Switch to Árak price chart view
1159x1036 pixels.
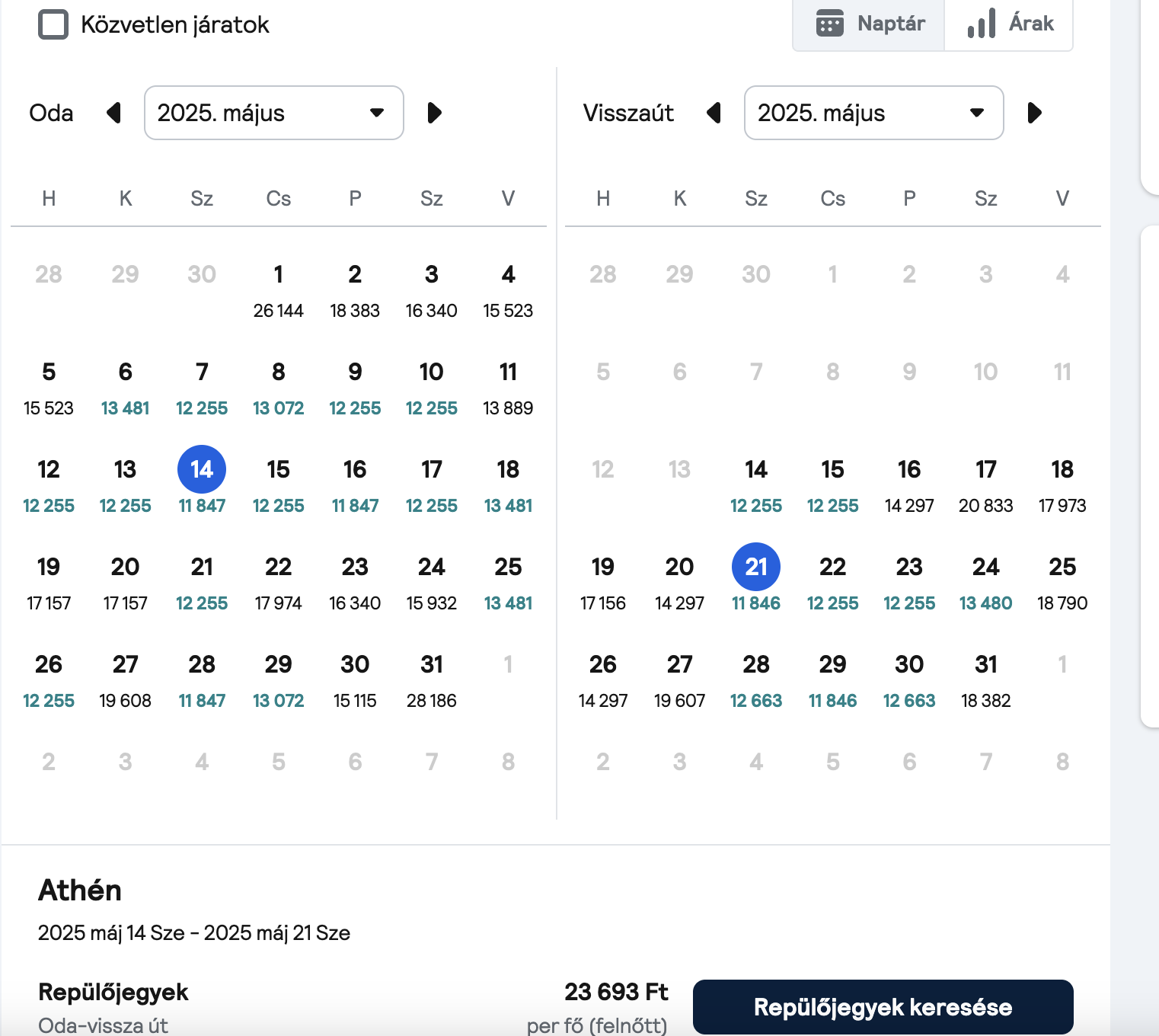pyautogui.click(x=1009, y=24)
